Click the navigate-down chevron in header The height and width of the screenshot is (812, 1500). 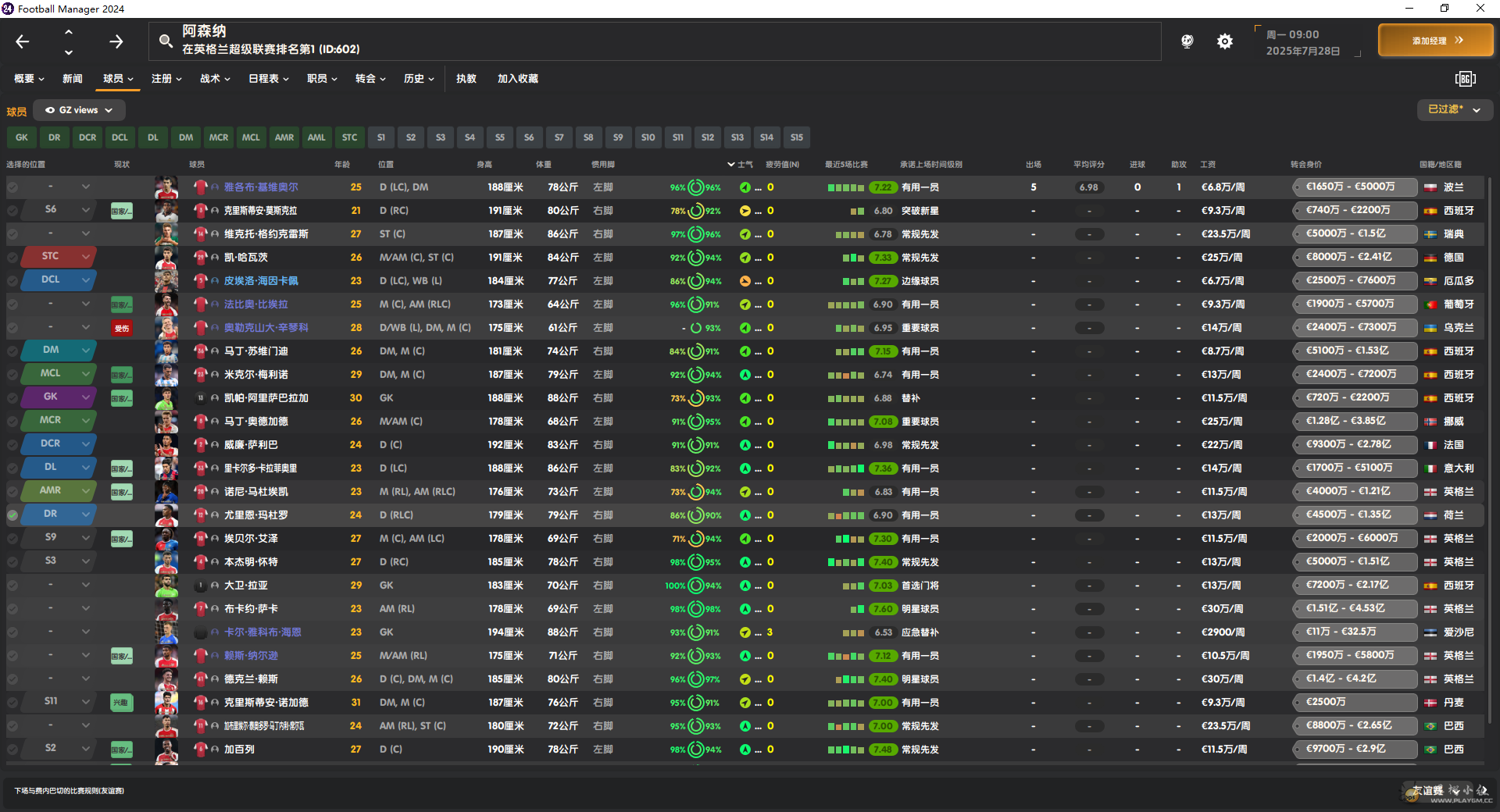[69, 52]
